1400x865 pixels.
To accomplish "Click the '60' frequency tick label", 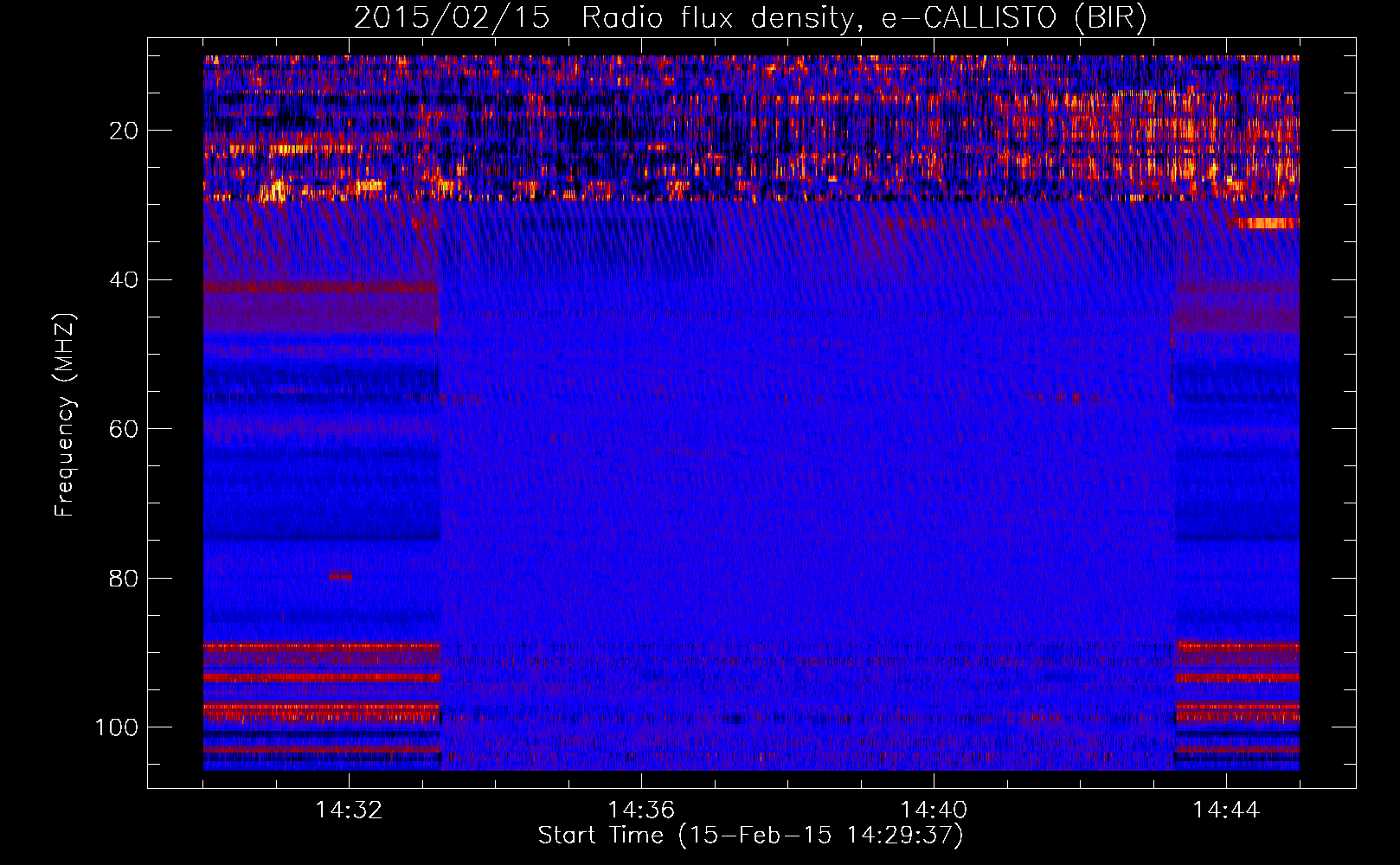I will click(124, 429).
